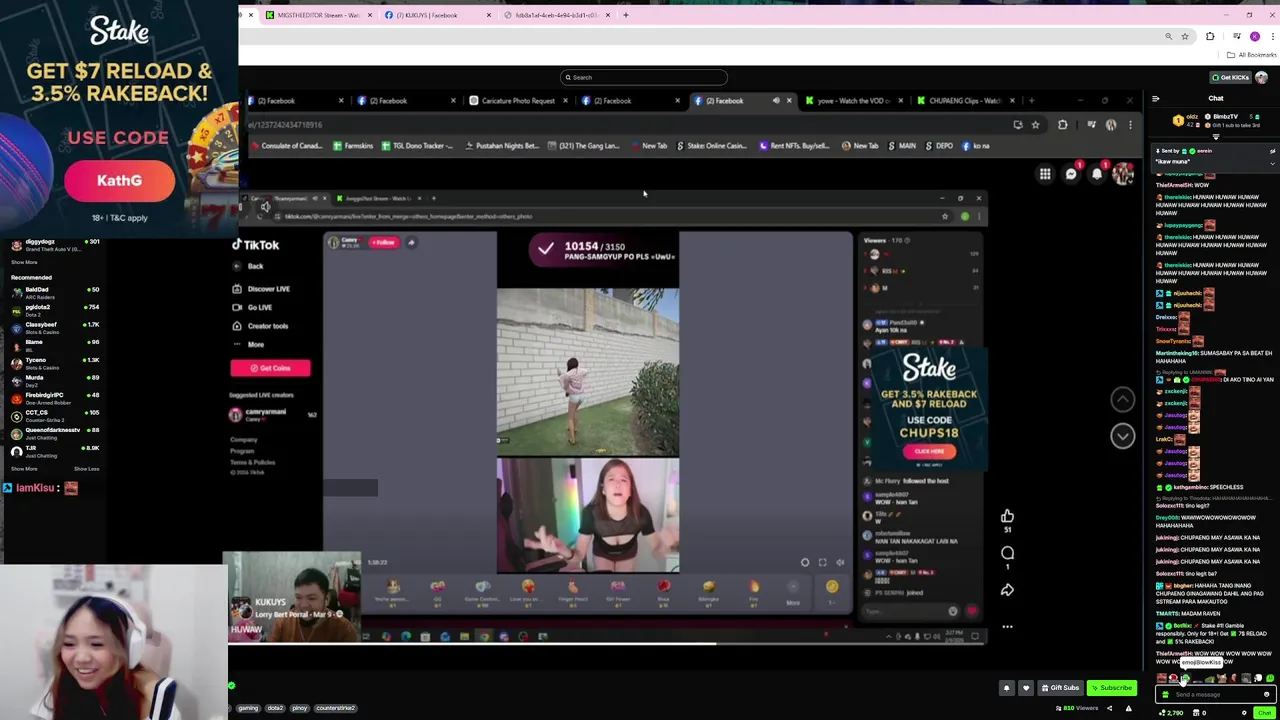Screen dimensions: 1280x720
Task: Mute the active Facebook tab audio icon
Action: pyautogui.click(x=775, y=100)
